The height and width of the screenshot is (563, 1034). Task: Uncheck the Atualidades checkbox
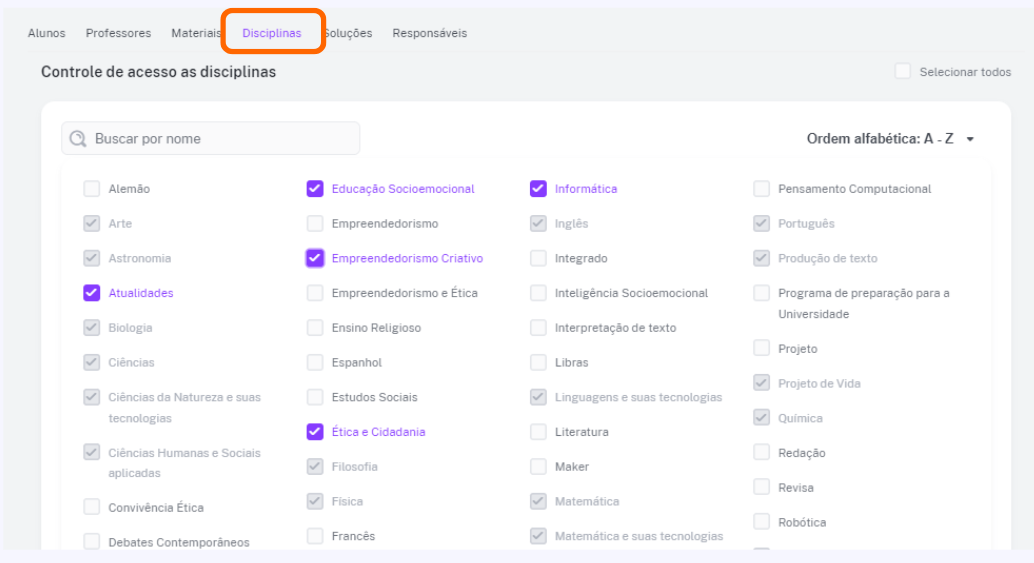point(92,293)
